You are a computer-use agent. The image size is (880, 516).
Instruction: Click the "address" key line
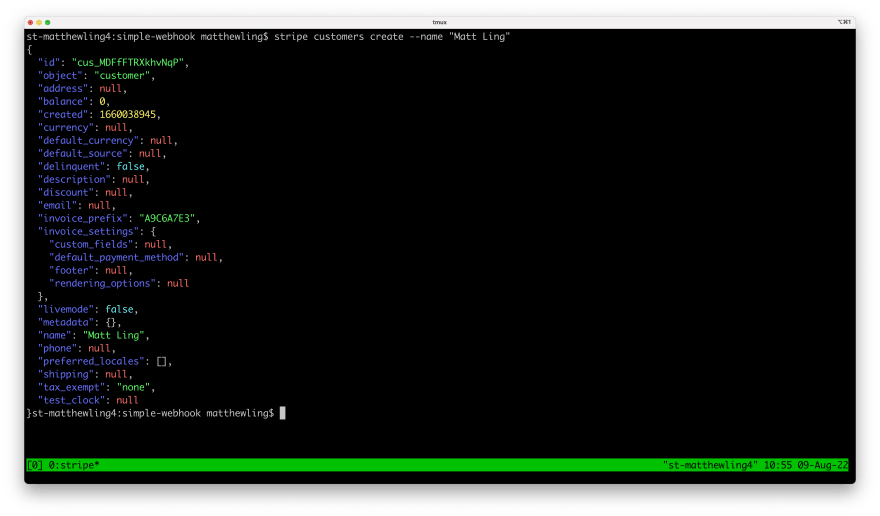[x=82, y=89]
